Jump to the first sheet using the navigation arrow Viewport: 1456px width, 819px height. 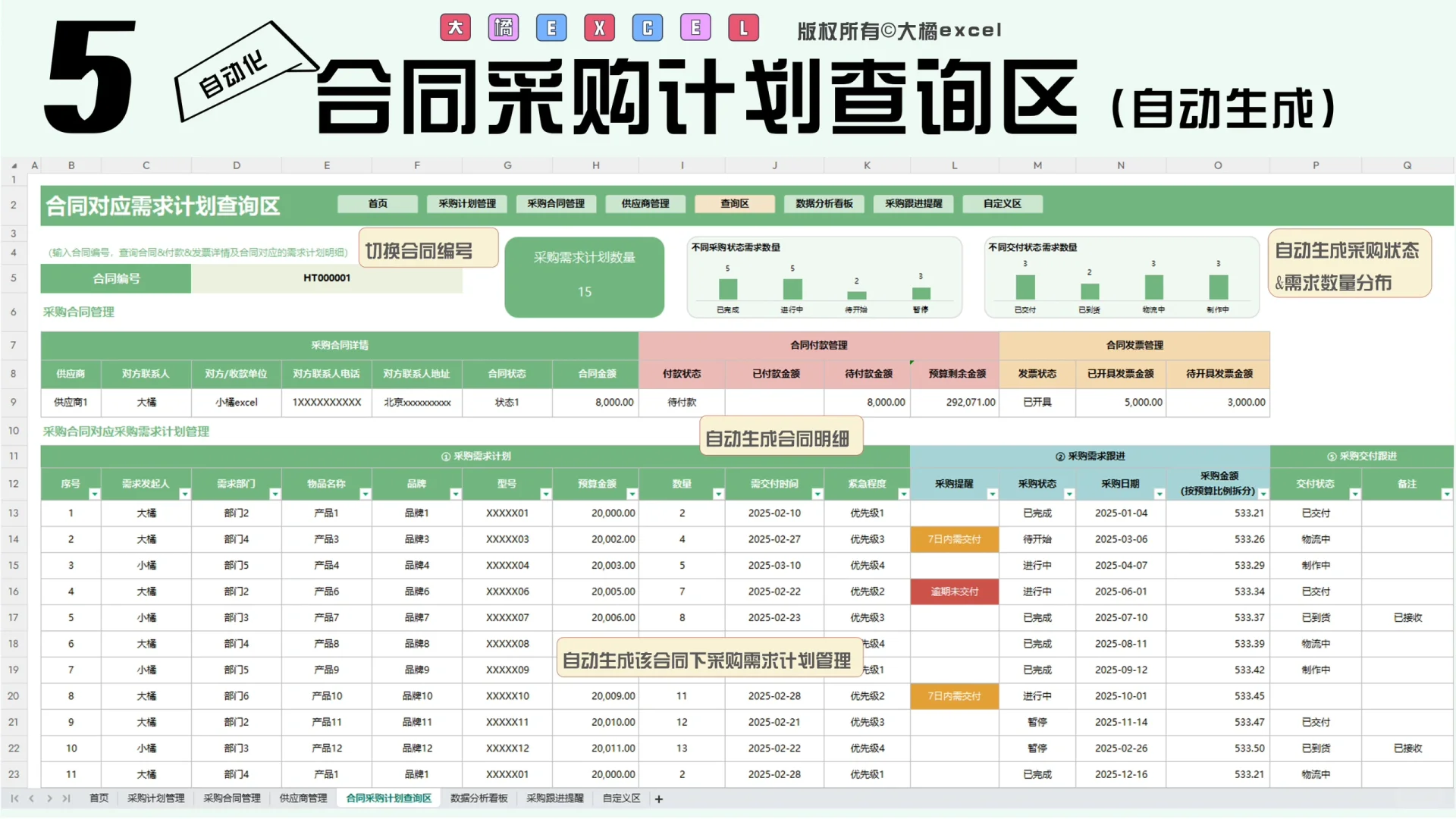pos(14,799)
